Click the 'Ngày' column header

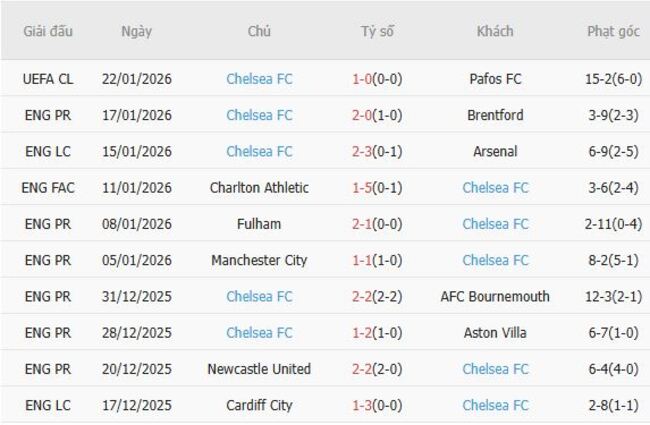click(x=137, y=31)
